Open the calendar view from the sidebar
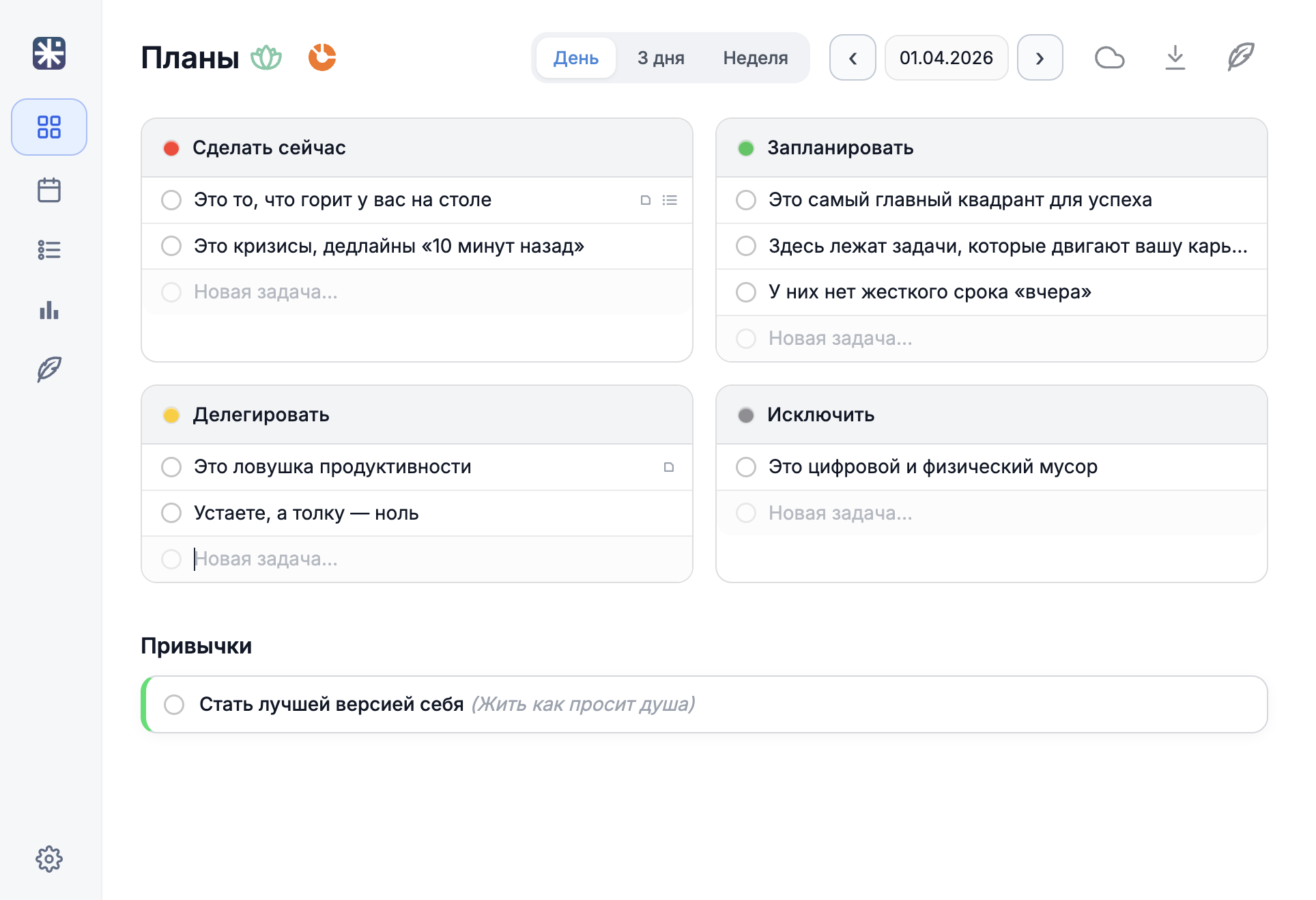 click(48, 189)
